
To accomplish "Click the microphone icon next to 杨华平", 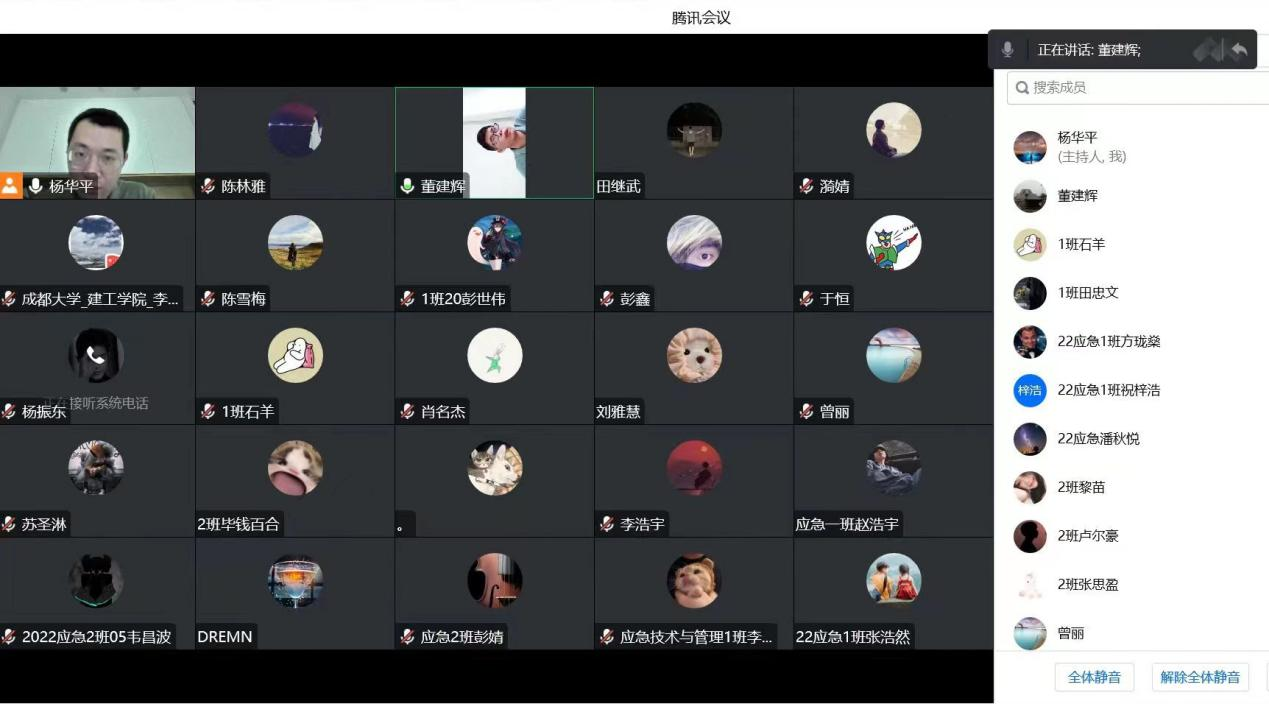I will [35, 186].
